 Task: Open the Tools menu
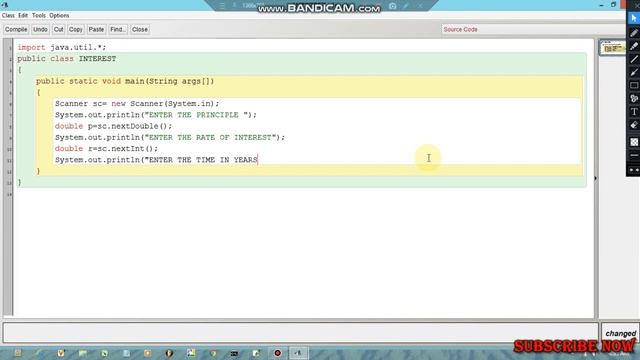click(39, 16)
